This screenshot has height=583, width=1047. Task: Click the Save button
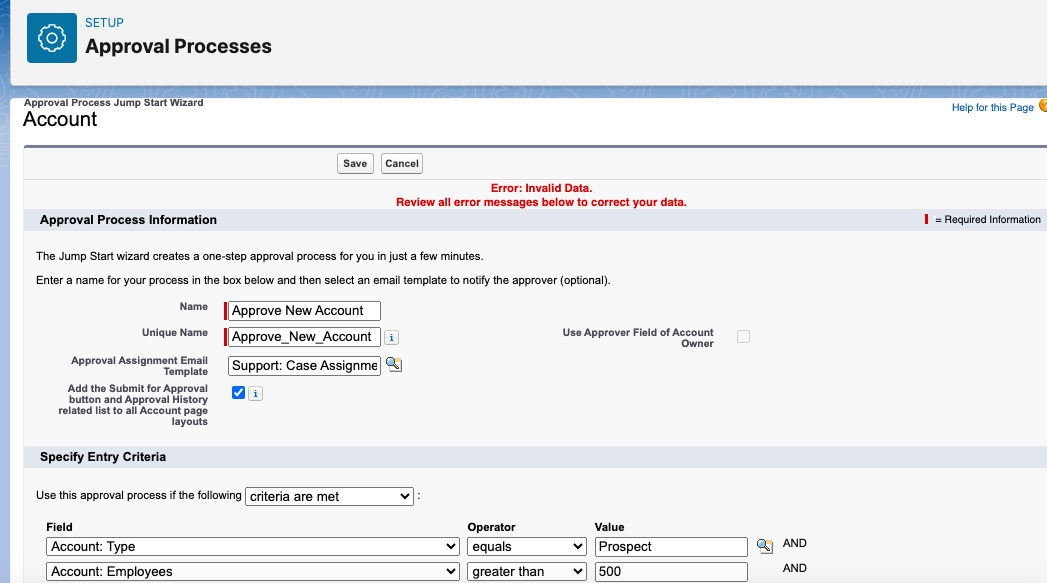tap(355, 164)
